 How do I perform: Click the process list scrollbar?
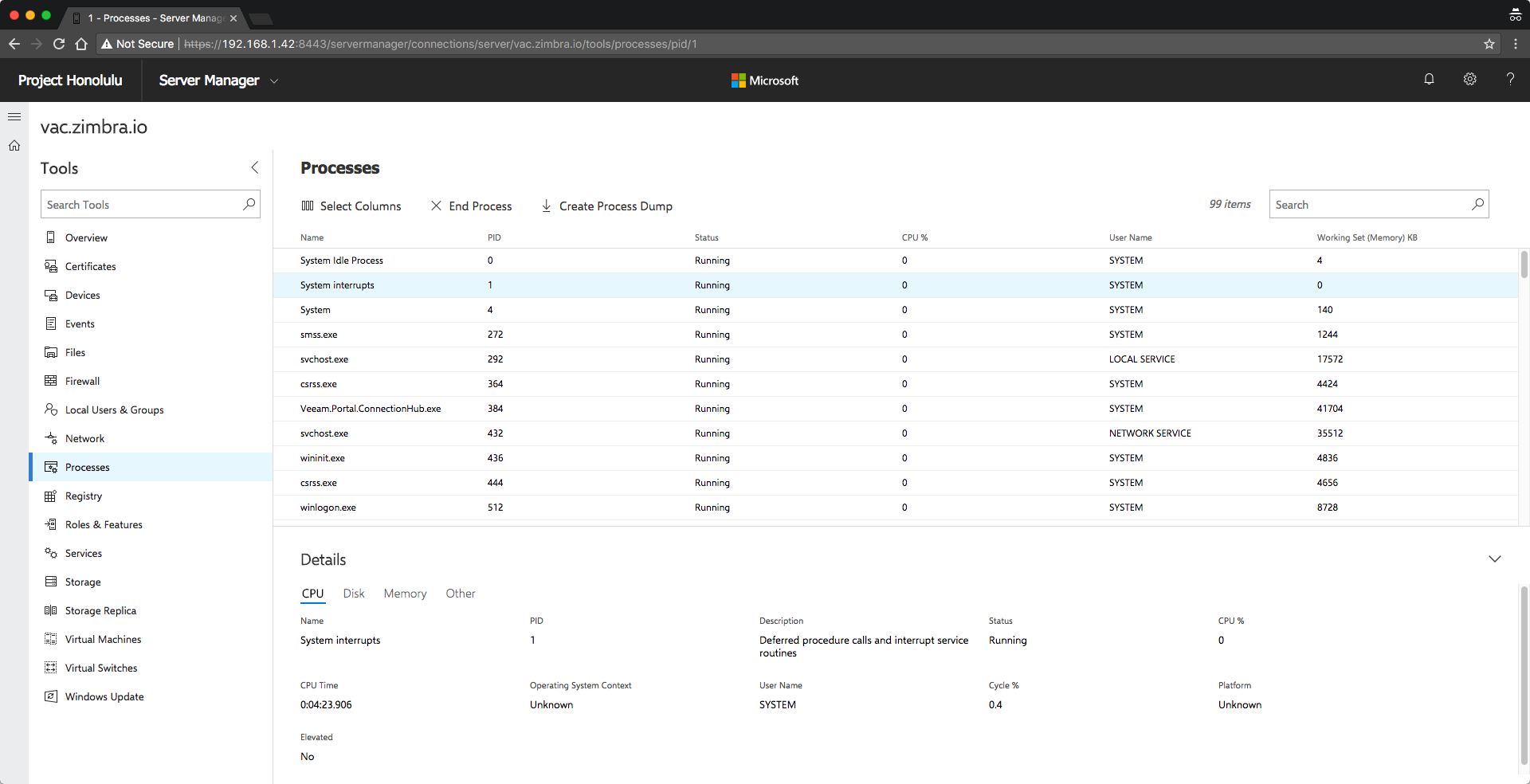1524,265
